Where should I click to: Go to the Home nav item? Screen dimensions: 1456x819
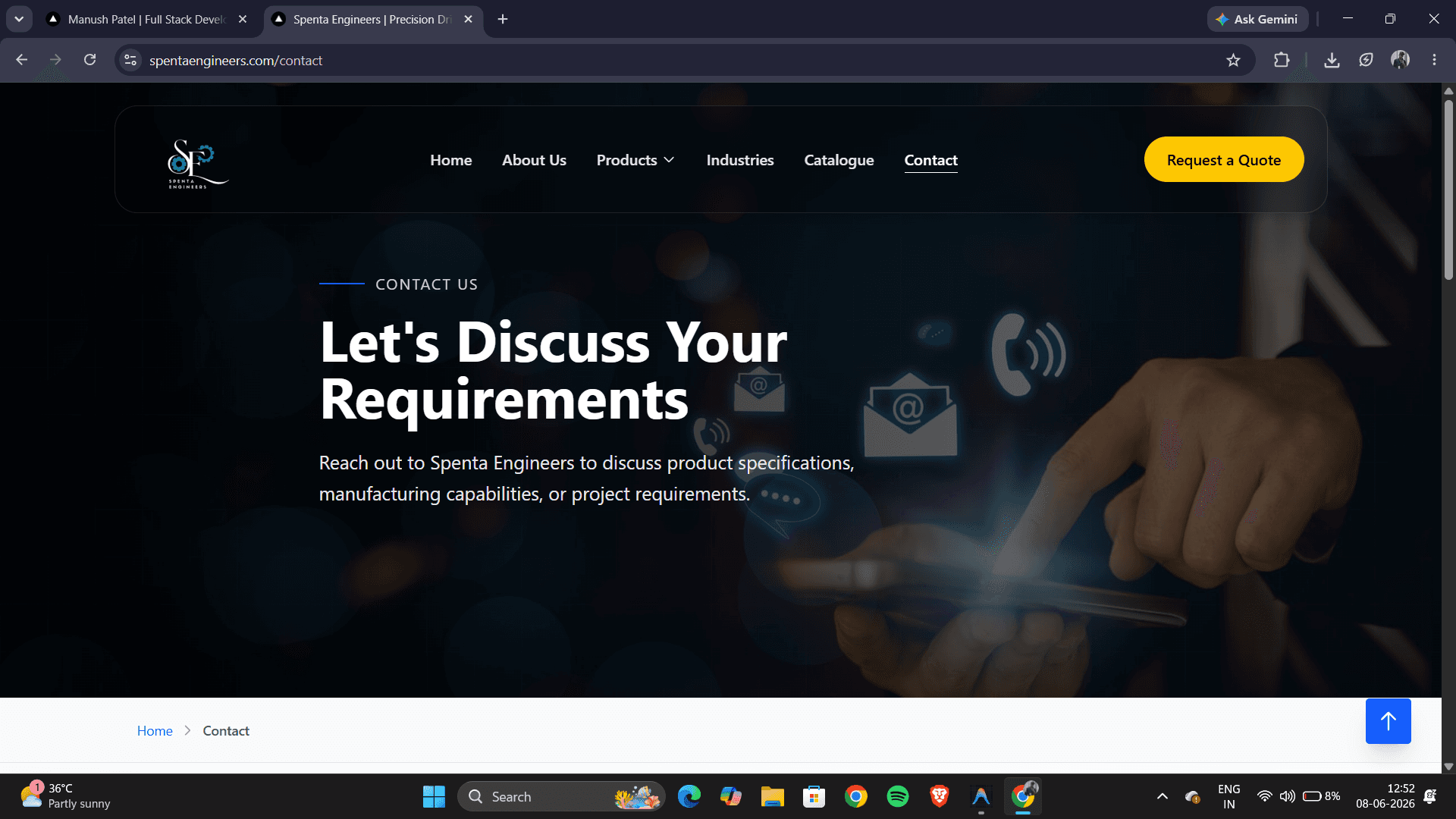pos(450,160)
